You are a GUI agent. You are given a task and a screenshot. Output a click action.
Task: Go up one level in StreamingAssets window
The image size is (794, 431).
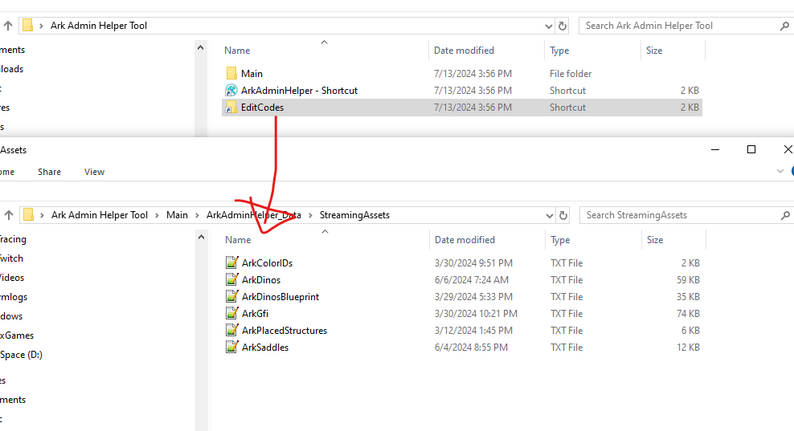tap(8, 215)
